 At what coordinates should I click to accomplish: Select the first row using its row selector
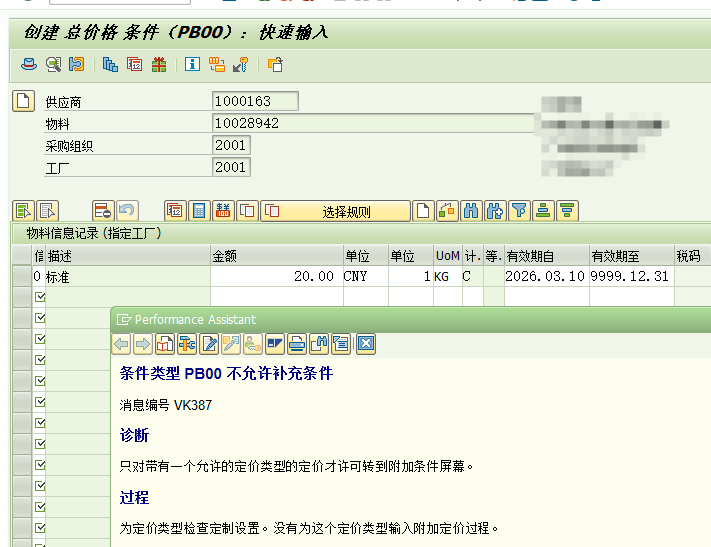click(x=21, y=276)
